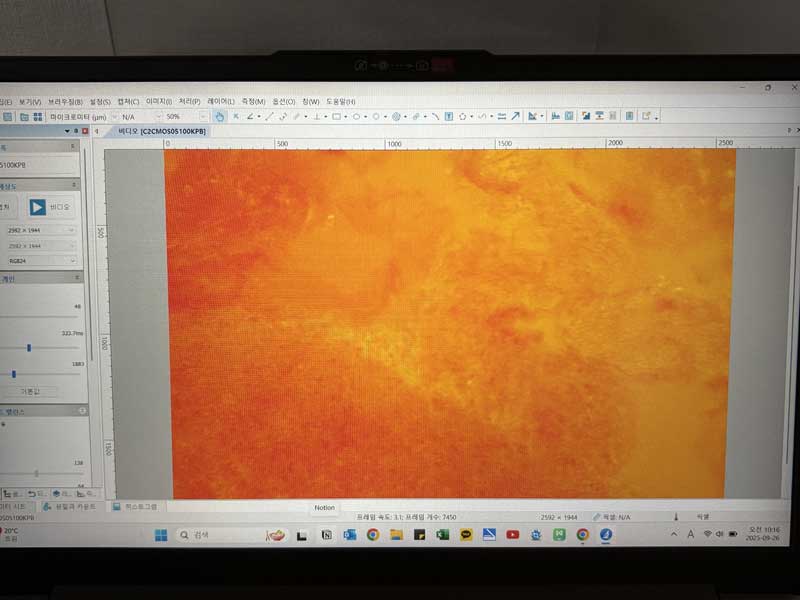Open the 2592 × 1944 resolution dropdown
The image size is (800, 600).
(40, 231)
